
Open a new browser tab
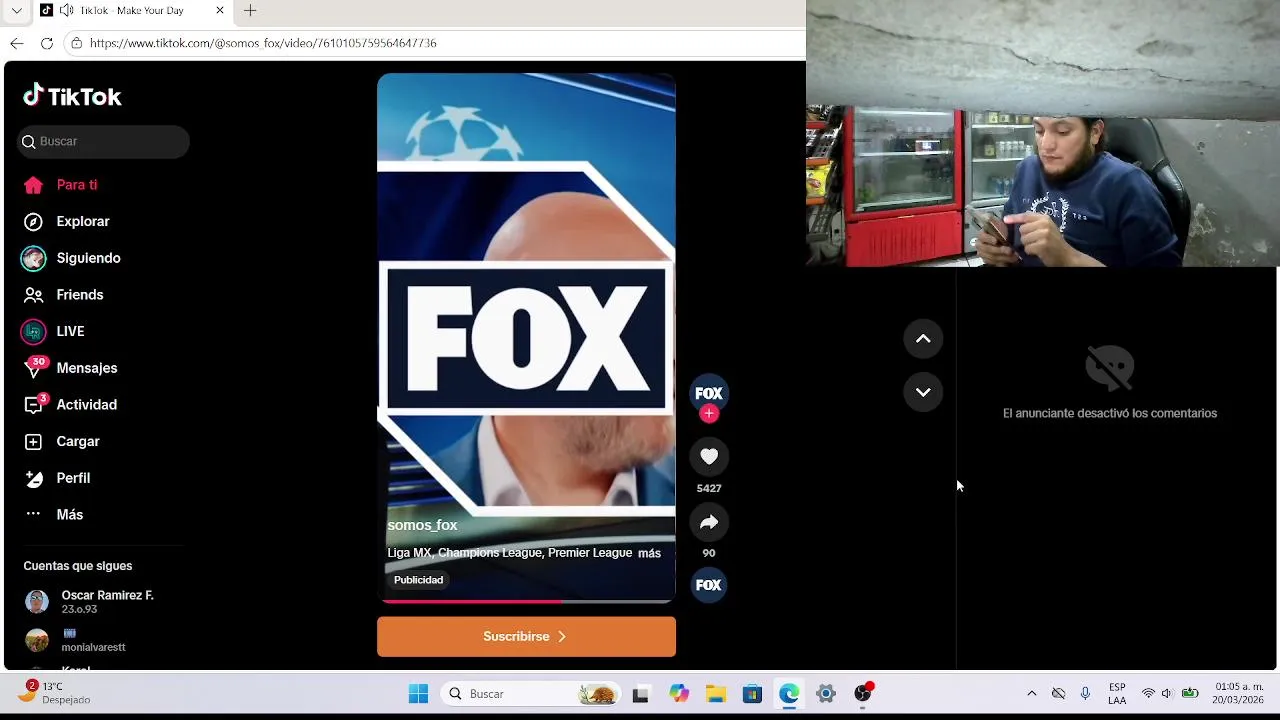250,11
